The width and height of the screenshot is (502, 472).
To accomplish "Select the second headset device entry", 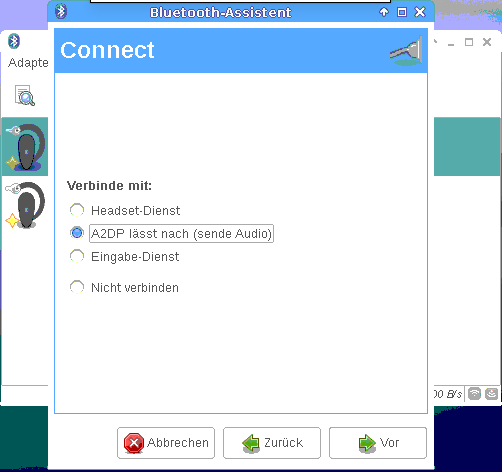I will click(x=25, y=205).
